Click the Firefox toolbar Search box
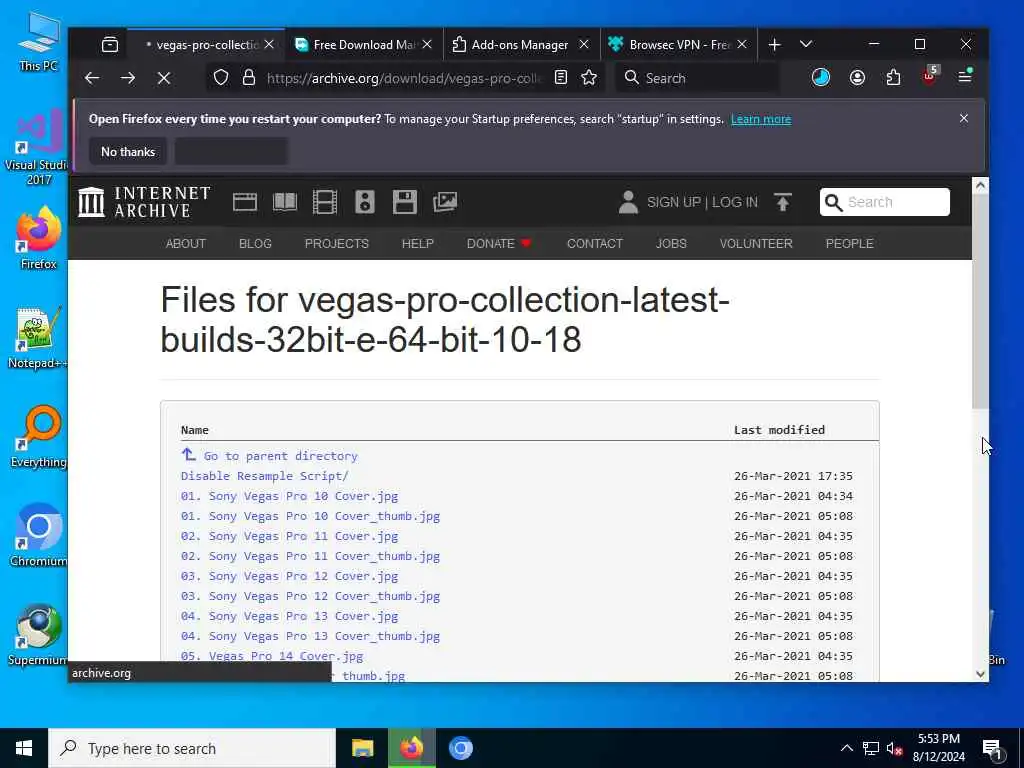1024x768 pixels. click(x=697, y=78)
